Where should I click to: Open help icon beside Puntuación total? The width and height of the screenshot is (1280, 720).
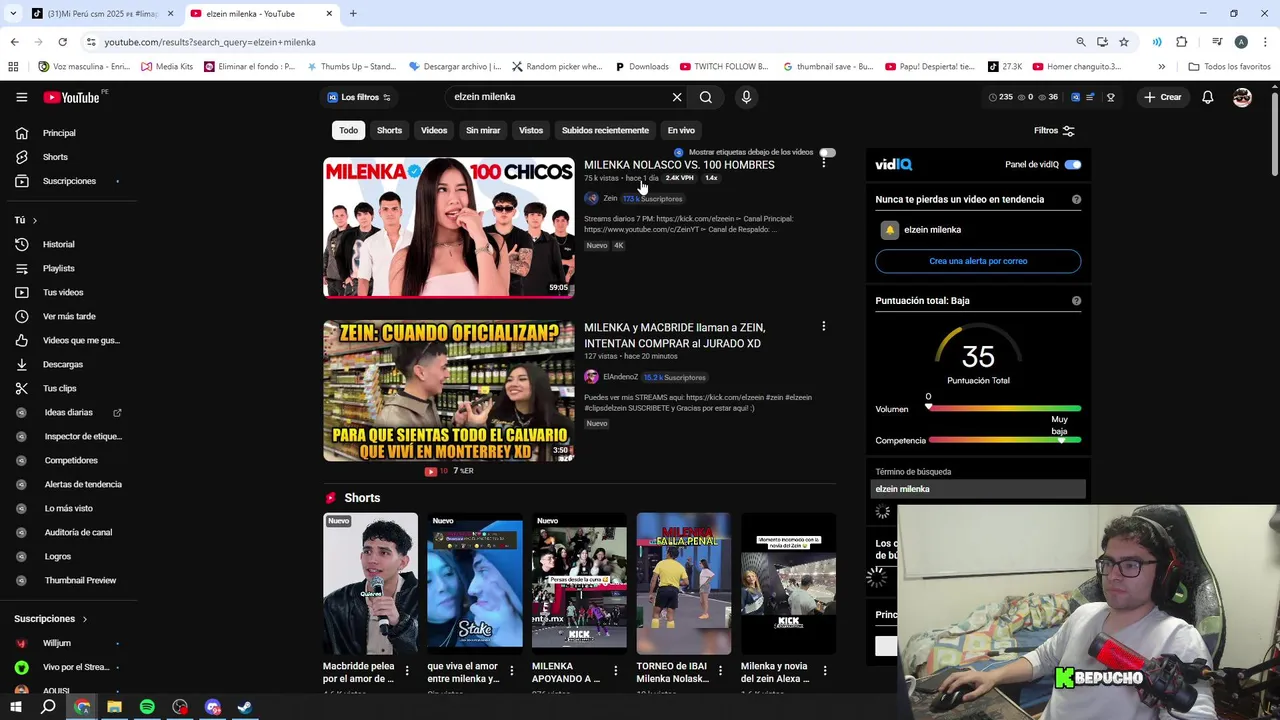tap(1076, 300)
